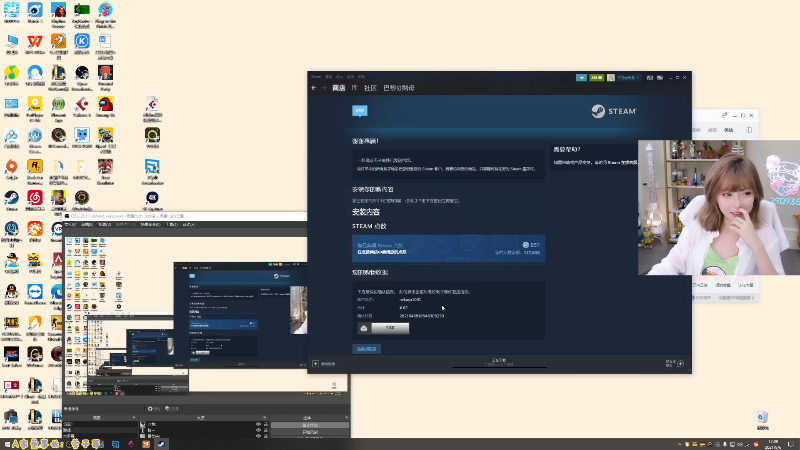The image size is (800, 450).
Task: Click the red app icon in taskbar
Action: click(131, 444)
